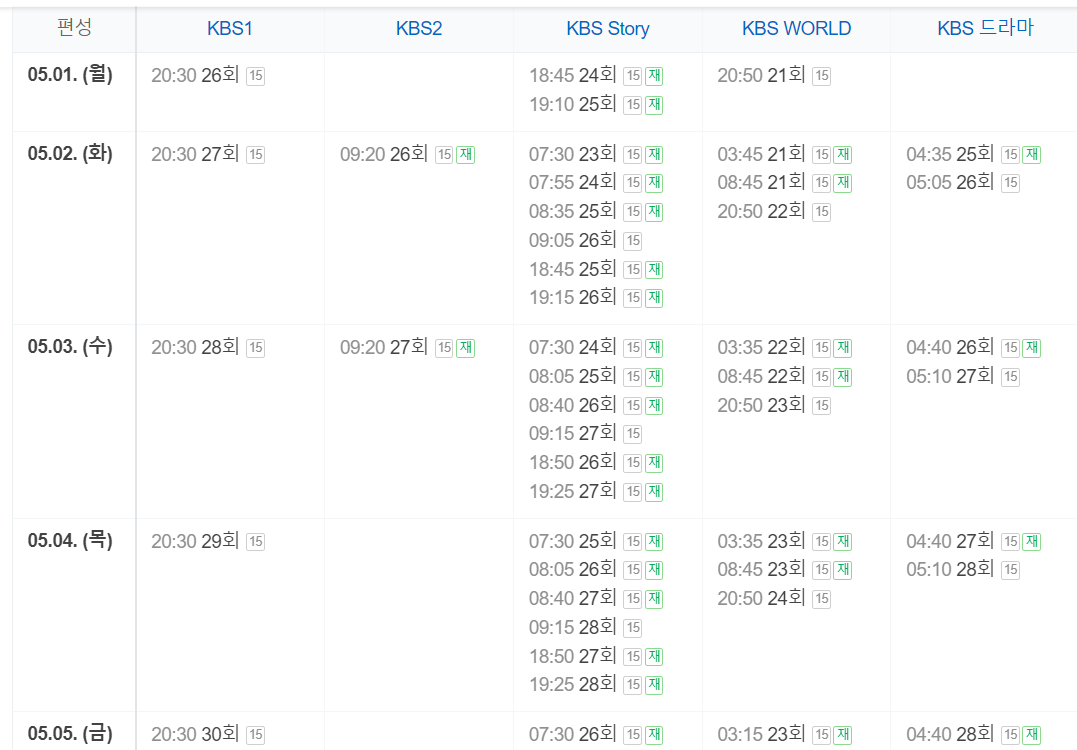
Task: Click age-15 rating badge beside KBS1 29회
Action: [x=256, y=542]
